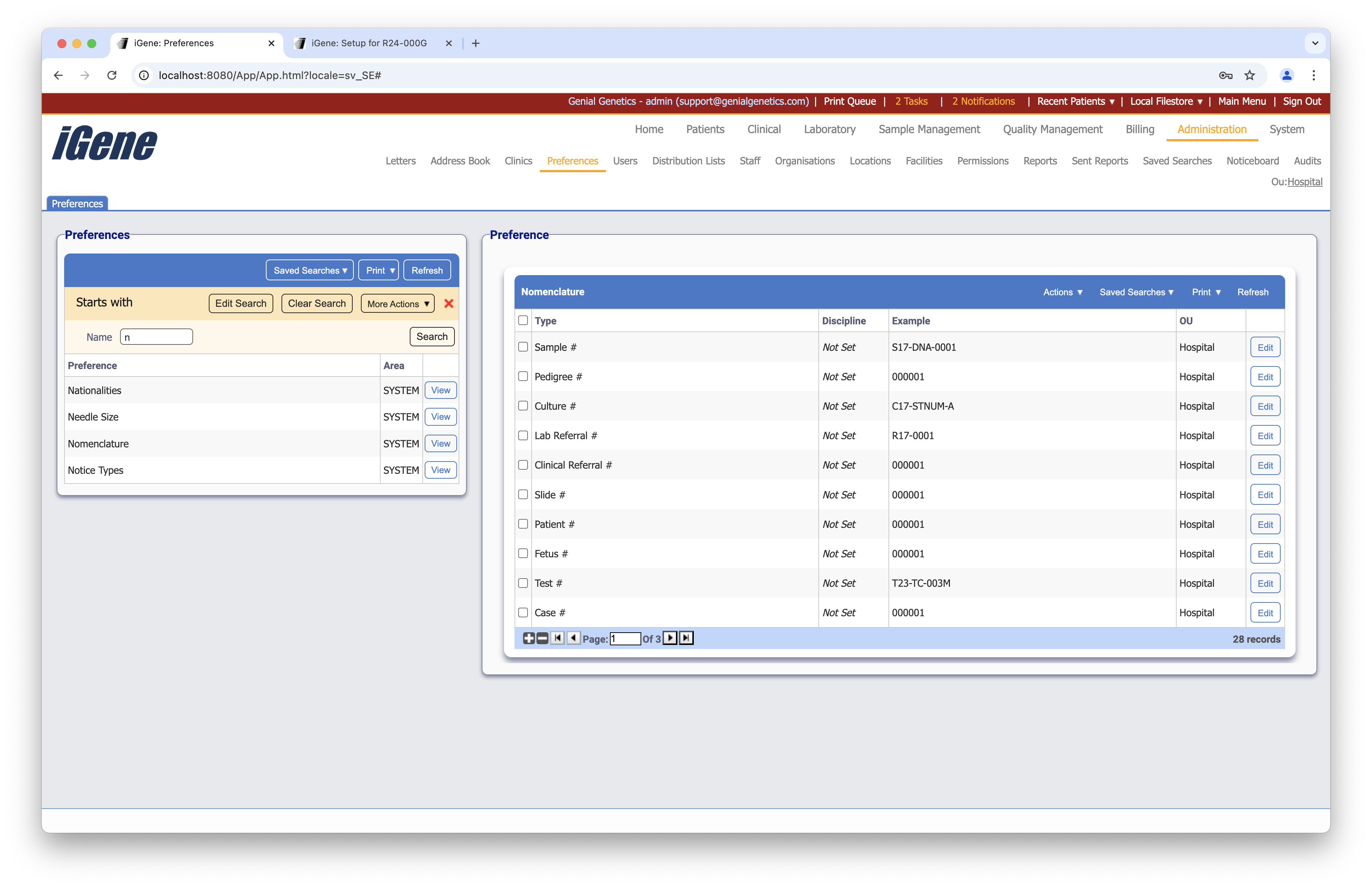Jump to first page of Nomenclature records
Screen dimensions: 1372x888
(557, 638)
